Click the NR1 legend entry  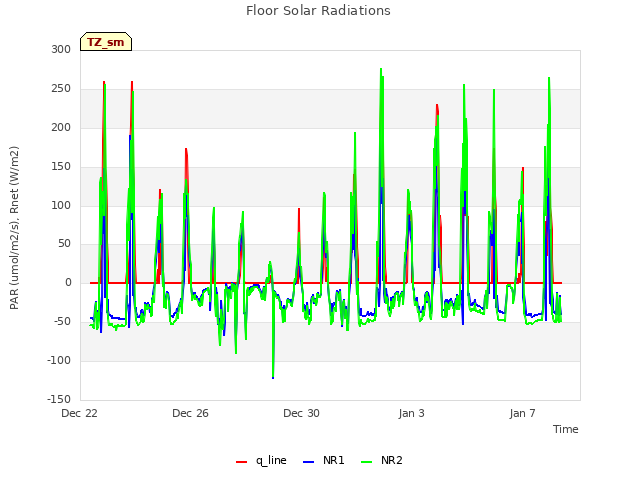pos(324,460)
